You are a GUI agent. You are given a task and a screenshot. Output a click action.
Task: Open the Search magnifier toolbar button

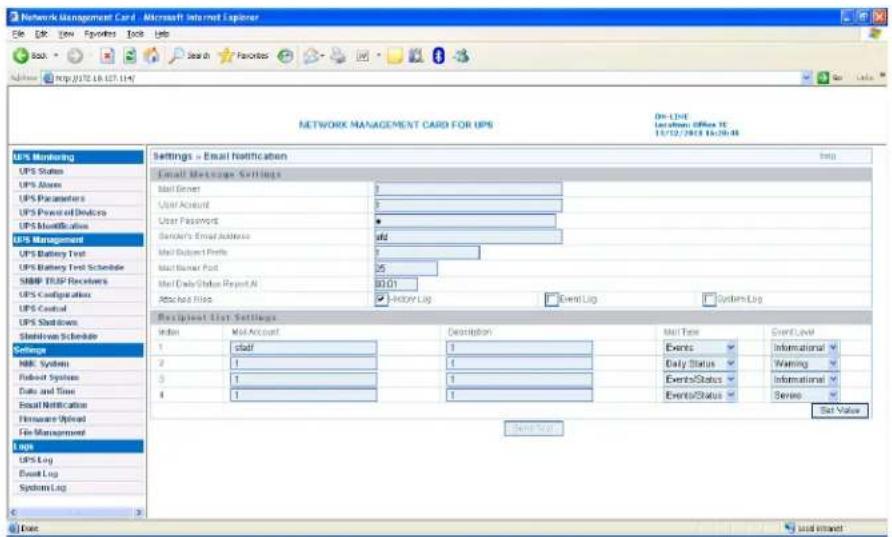[x=190, y=56]
